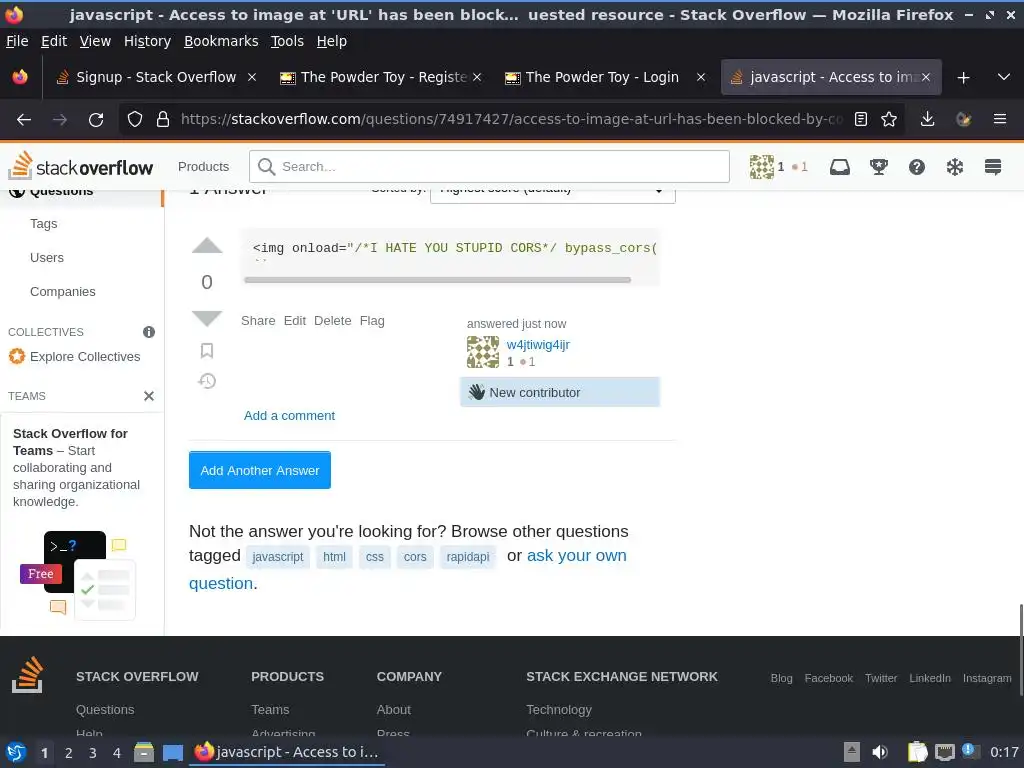Open the View menu

coord(95,41)
